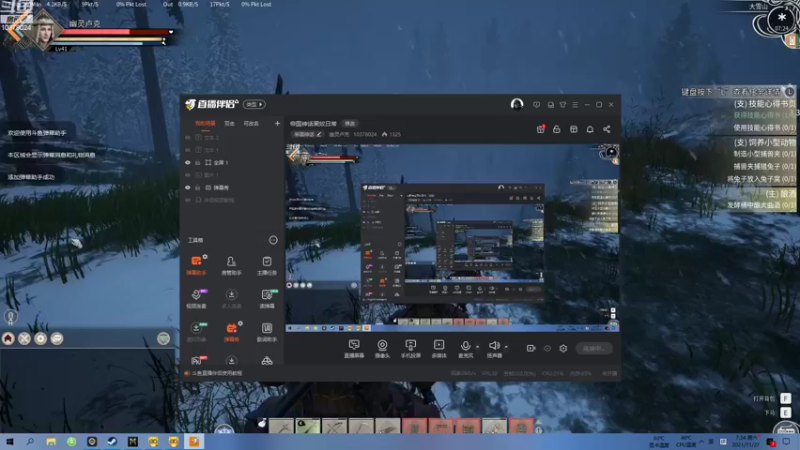Expand speaker options arrow
The image size is (800, 450).
click(506, 347)
